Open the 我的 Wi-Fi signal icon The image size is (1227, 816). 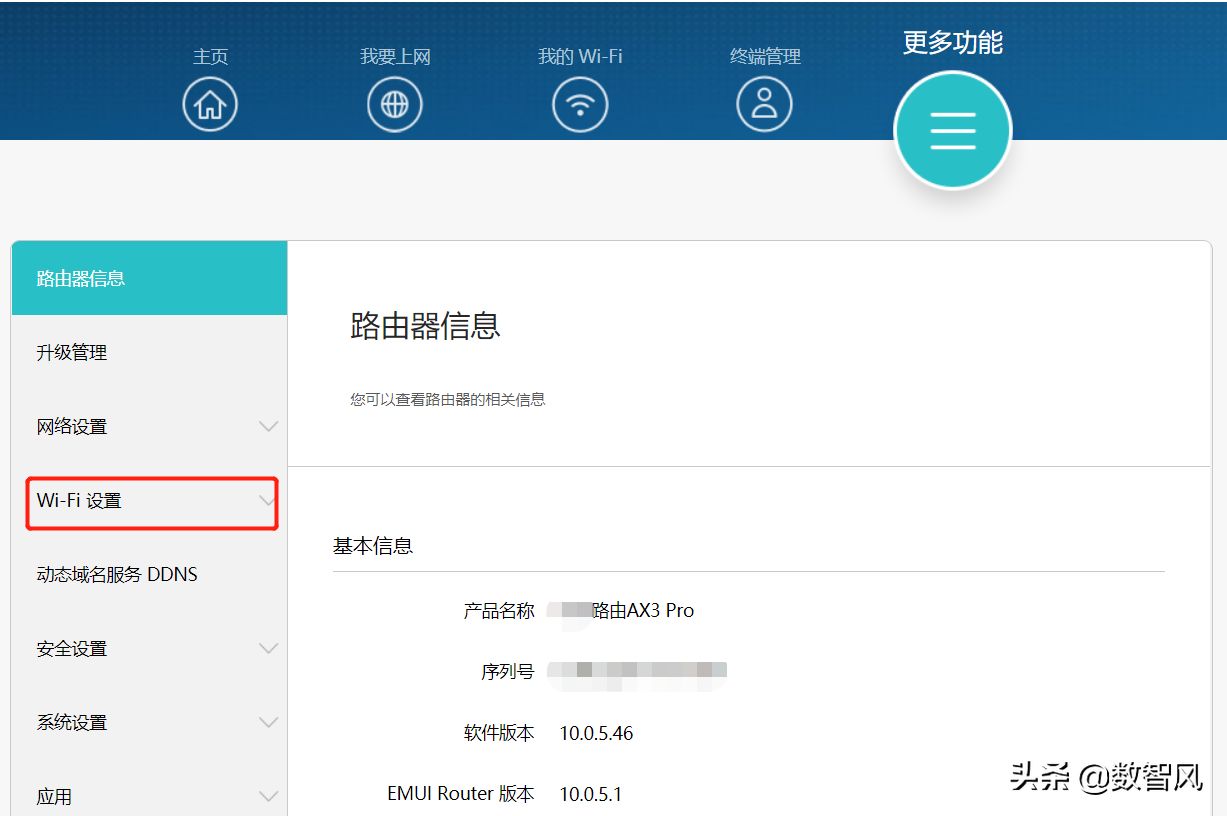(x=580, y=104)
